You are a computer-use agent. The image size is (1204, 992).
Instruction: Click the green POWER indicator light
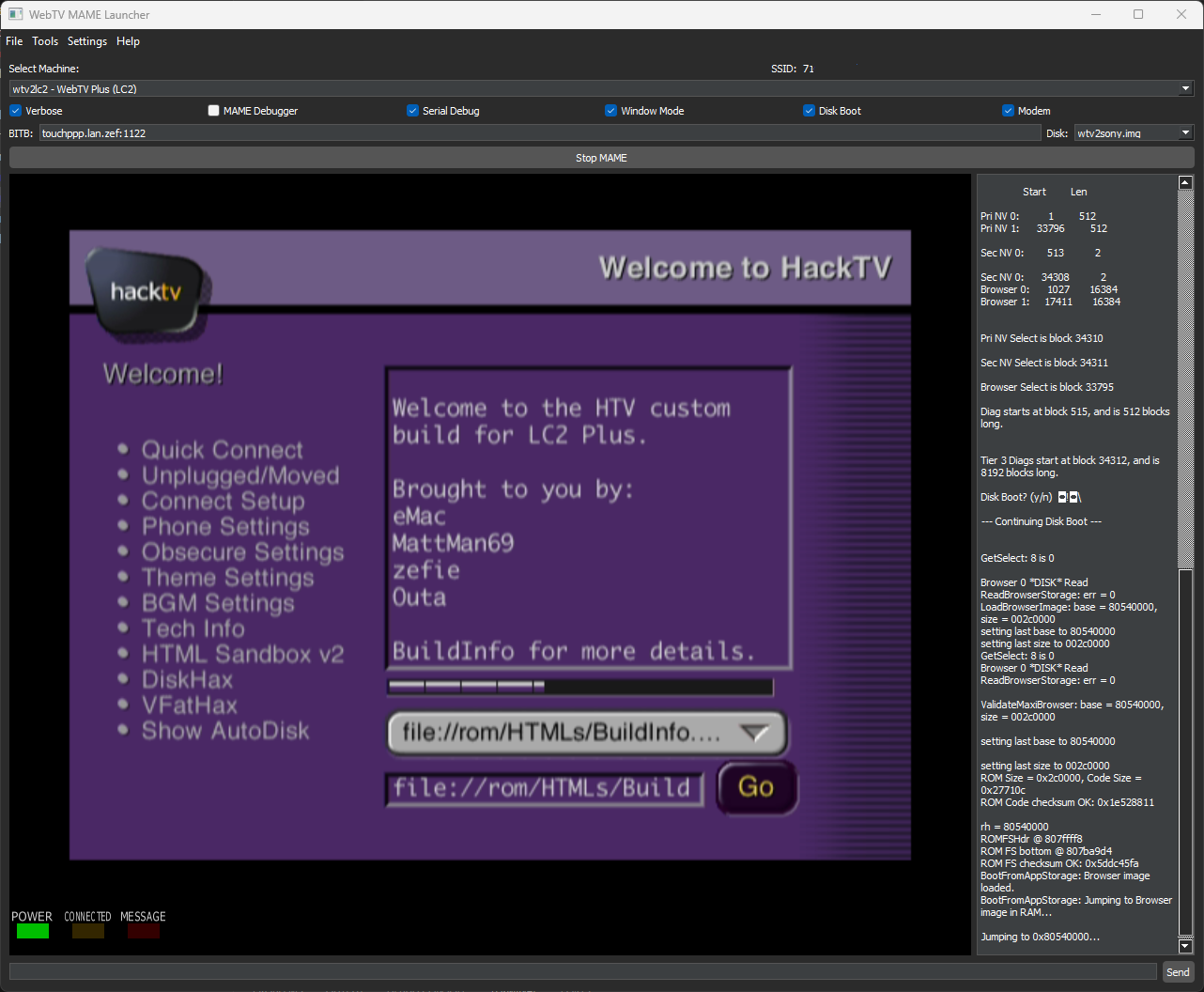[x=33, y=931]
